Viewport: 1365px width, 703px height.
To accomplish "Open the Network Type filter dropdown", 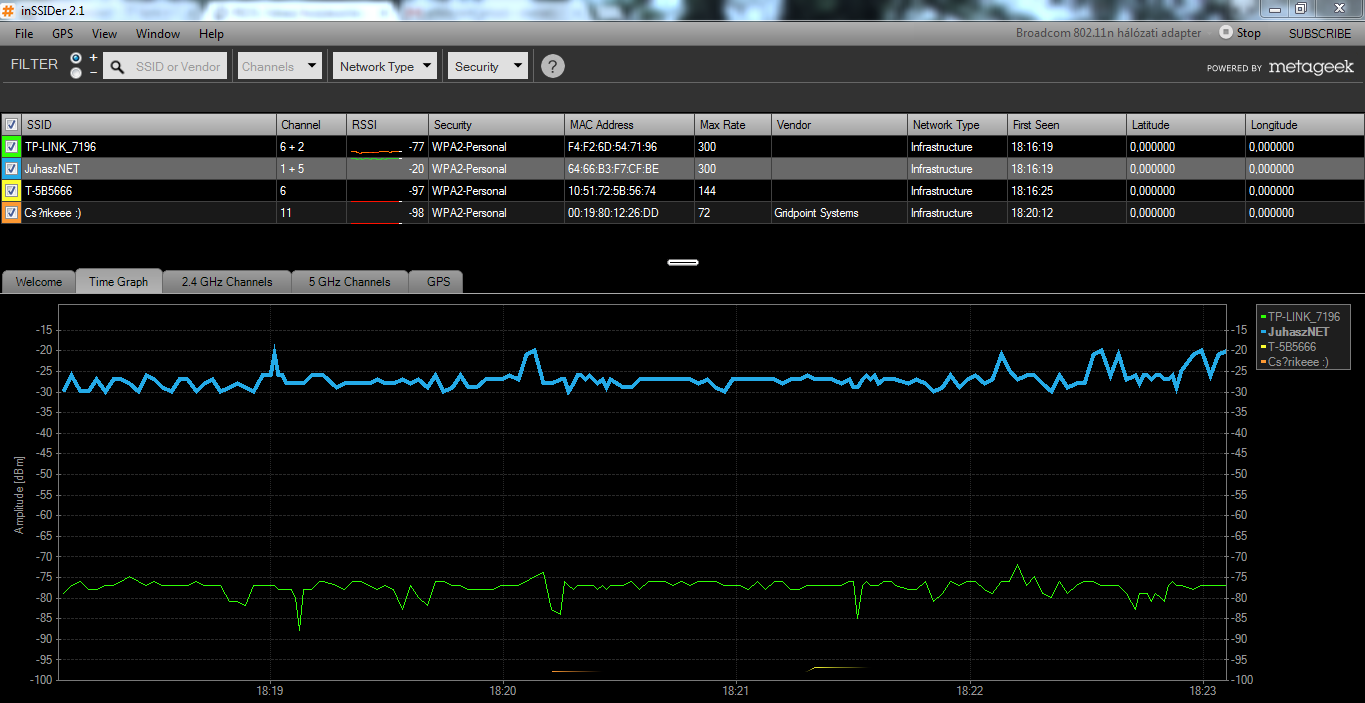I will pos(385,67).
